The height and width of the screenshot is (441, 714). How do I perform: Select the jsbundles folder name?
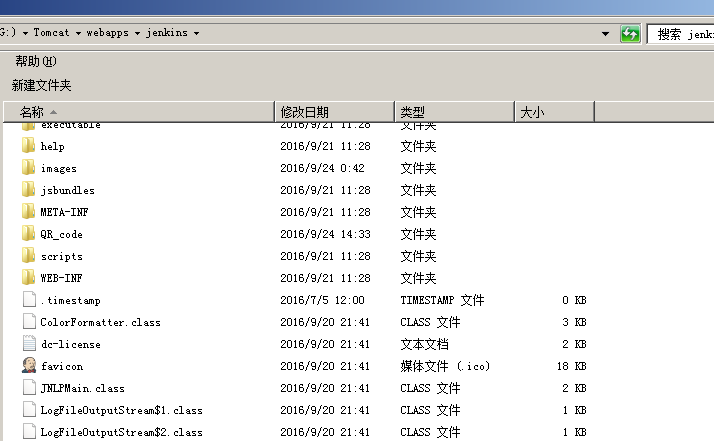tap(67, 190)
